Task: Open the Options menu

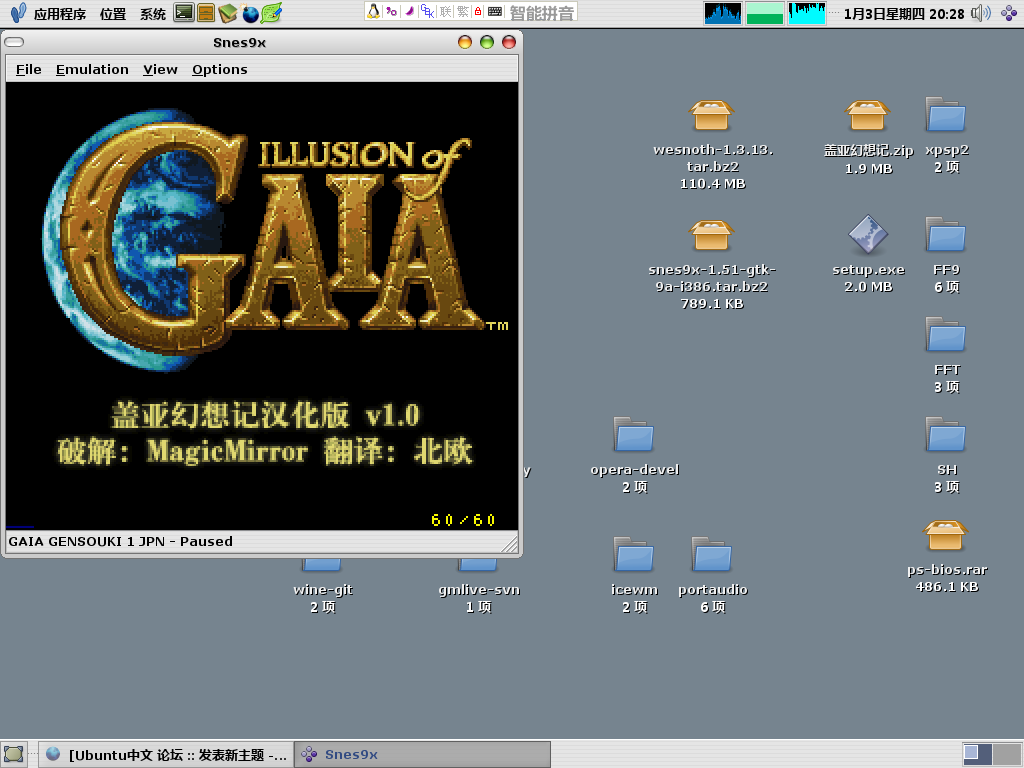Action: click(x=219, y=69)
